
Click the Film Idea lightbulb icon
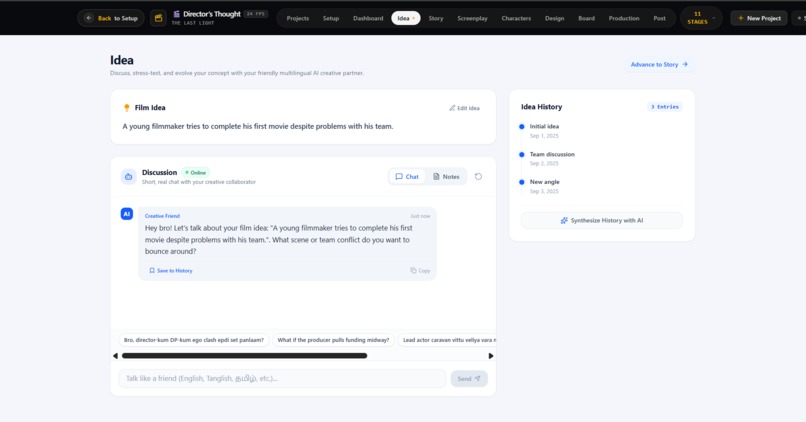pyautogui.click(x=126, y=107)
